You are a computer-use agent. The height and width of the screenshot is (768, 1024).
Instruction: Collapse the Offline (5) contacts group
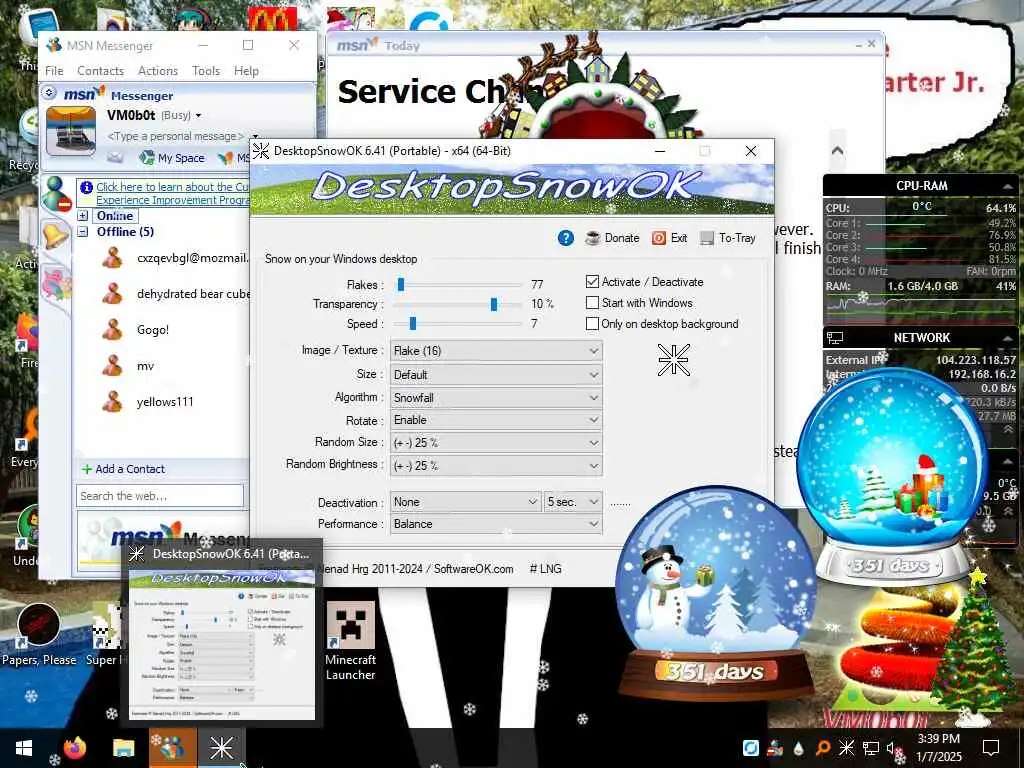coord(83,232)
